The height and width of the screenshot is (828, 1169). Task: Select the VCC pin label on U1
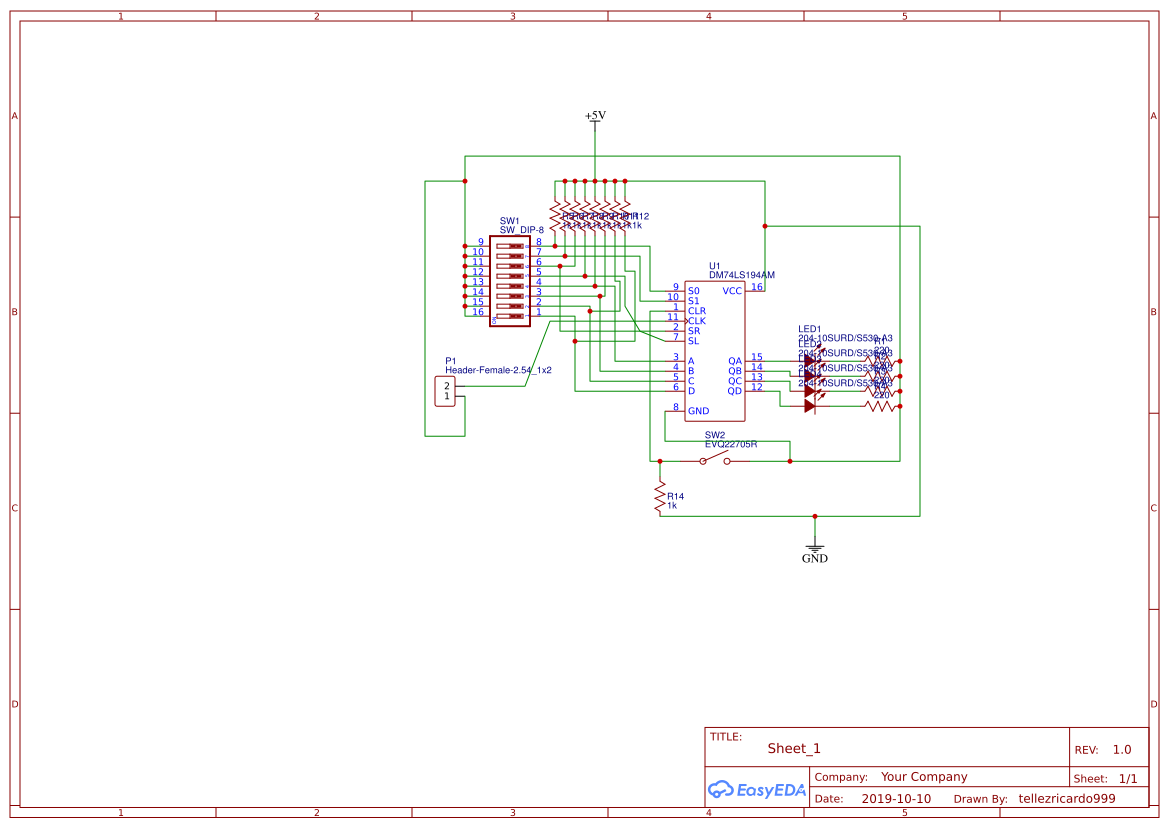732,291
